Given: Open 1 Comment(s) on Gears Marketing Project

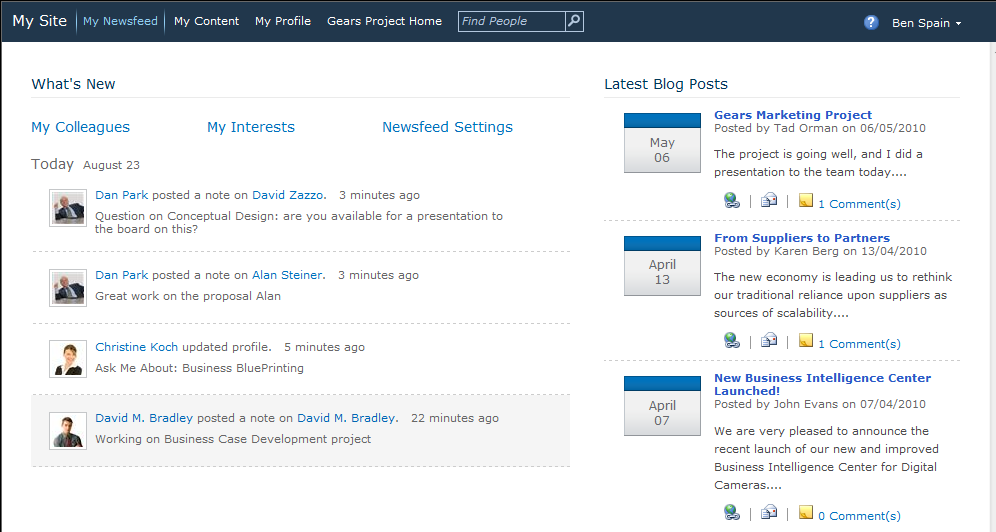Looking at the screenshot, I should pos(859,204).
